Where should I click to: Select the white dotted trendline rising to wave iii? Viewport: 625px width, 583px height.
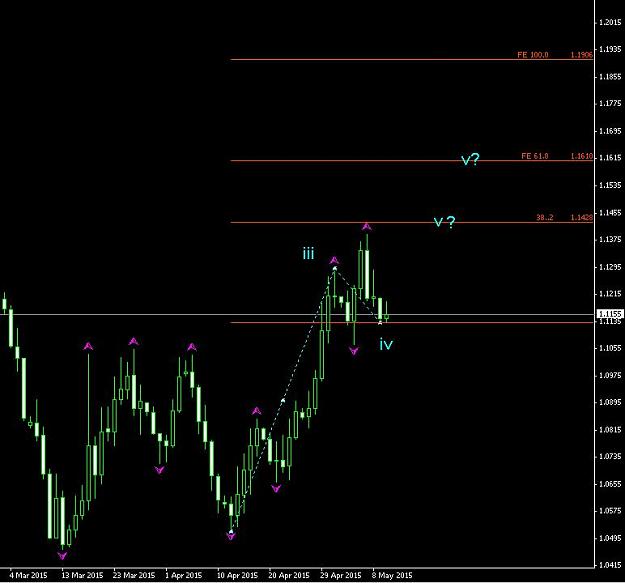[x=283, y=400]
